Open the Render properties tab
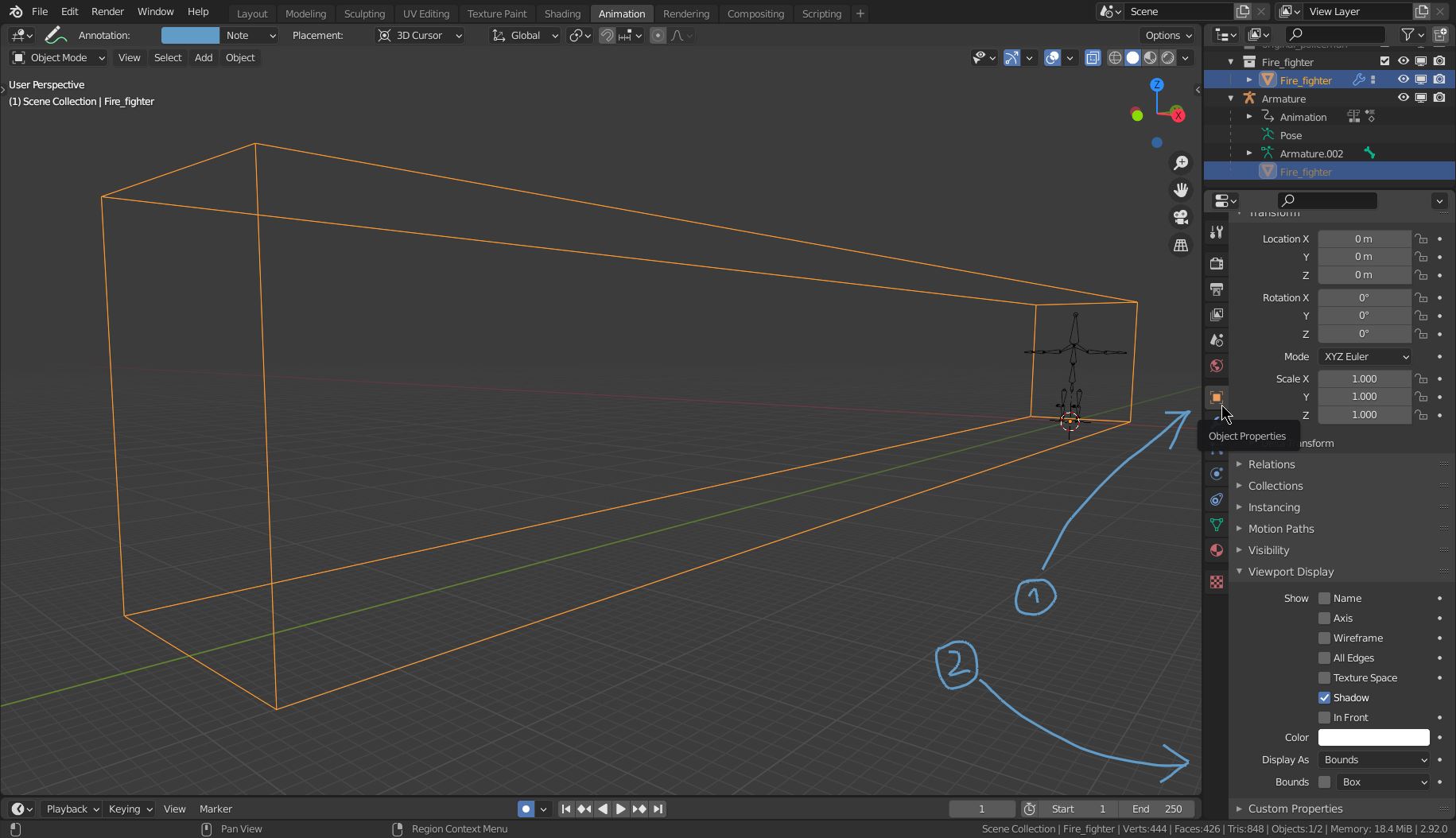Image resolution: width=1456 pixels, height=838 pixels. (x=1216, y=263)
